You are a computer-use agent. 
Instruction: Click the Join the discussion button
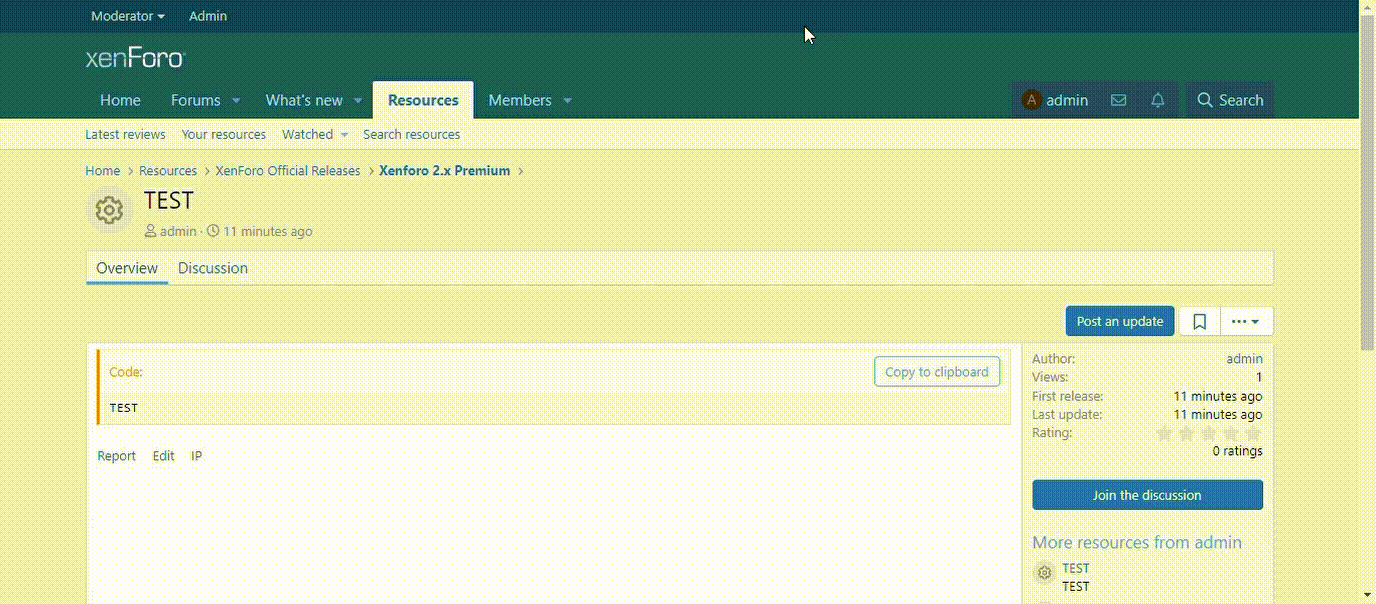point(1147,495)
